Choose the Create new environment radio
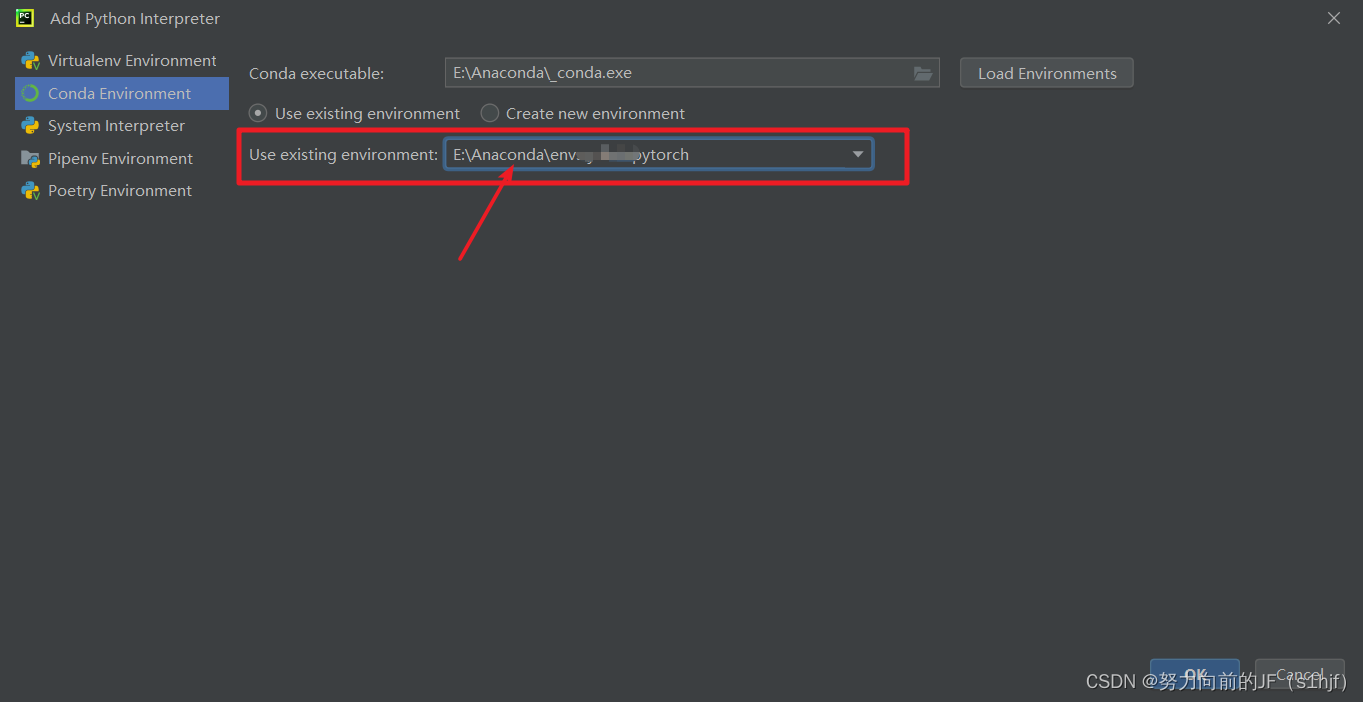The height and width of the screenshot is (702, 1363). point(489,114)
